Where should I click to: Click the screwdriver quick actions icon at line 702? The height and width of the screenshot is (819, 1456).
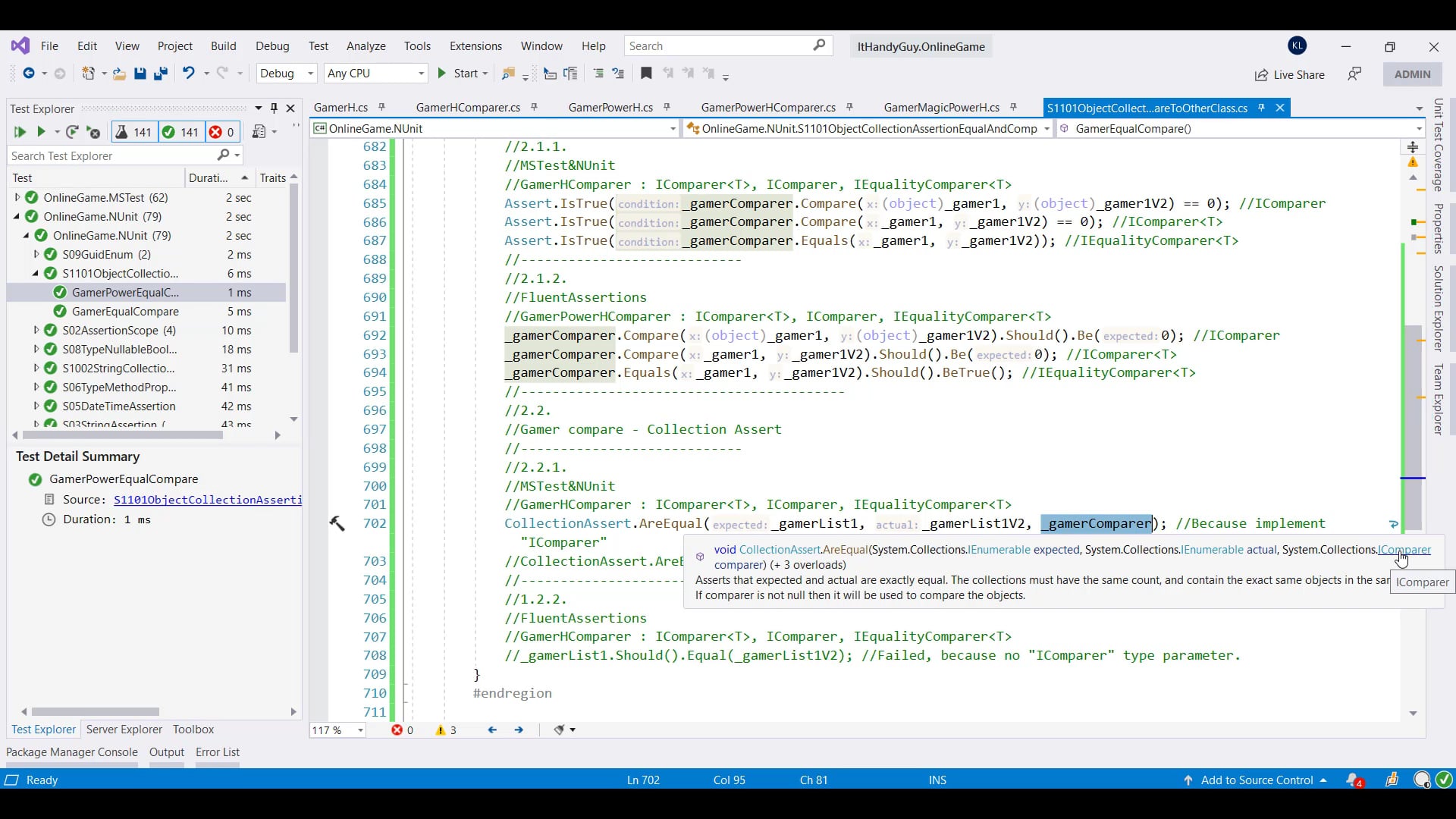tap(337, 523)
